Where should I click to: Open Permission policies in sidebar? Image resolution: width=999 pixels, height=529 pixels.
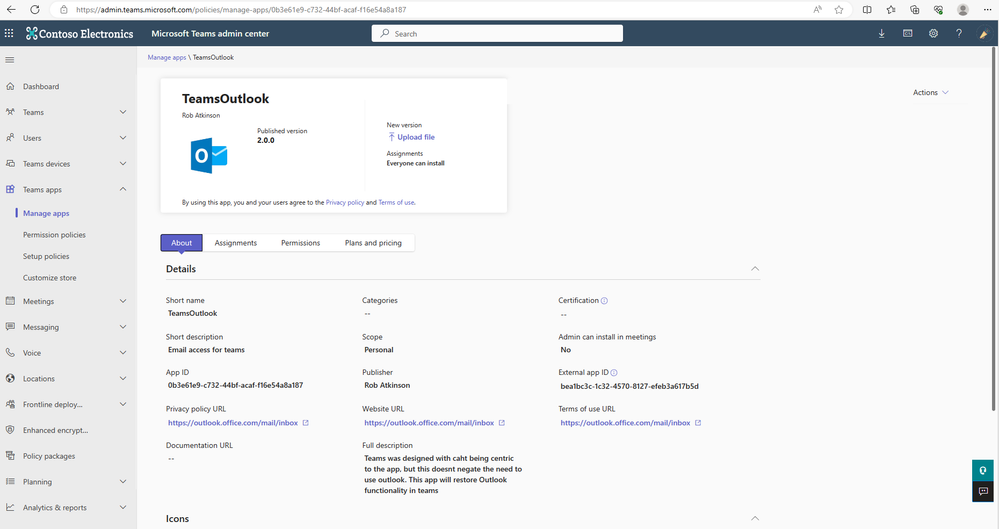tap(54, 235)
